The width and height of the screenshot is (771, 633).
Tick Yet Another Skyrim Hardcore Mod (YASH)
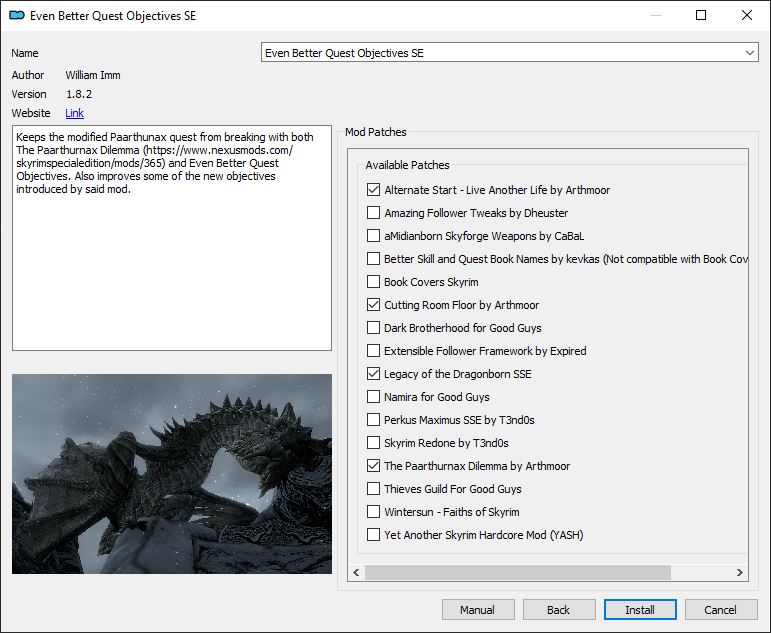coord(373,535)
